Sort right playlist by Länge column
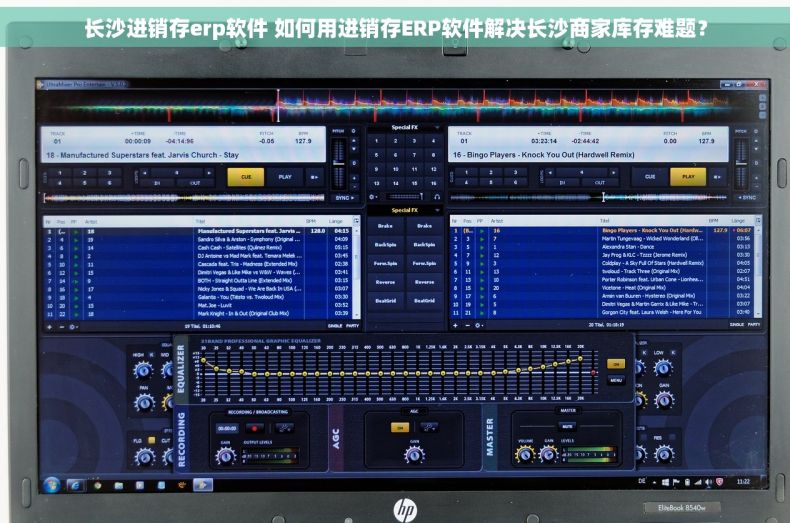 click(x=738, y=221)
